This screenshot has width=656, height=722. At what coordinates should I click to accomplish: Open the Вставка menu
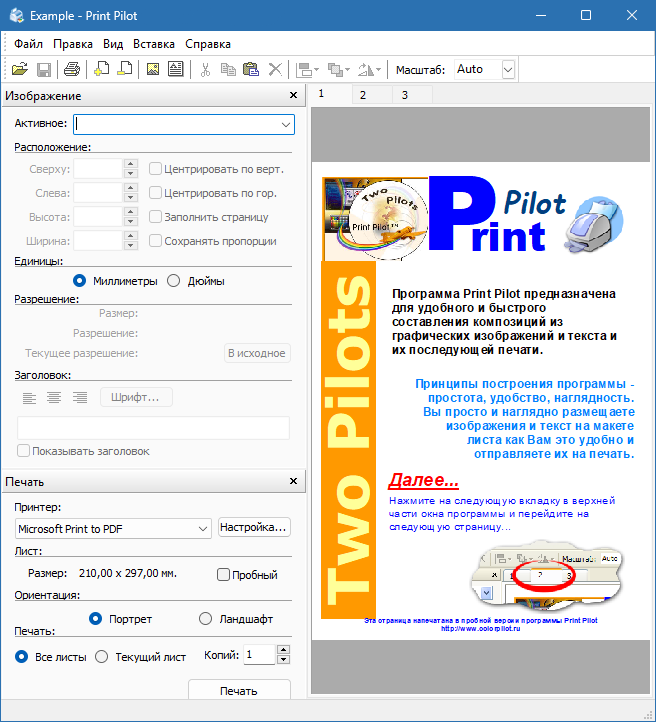(154, 44)
